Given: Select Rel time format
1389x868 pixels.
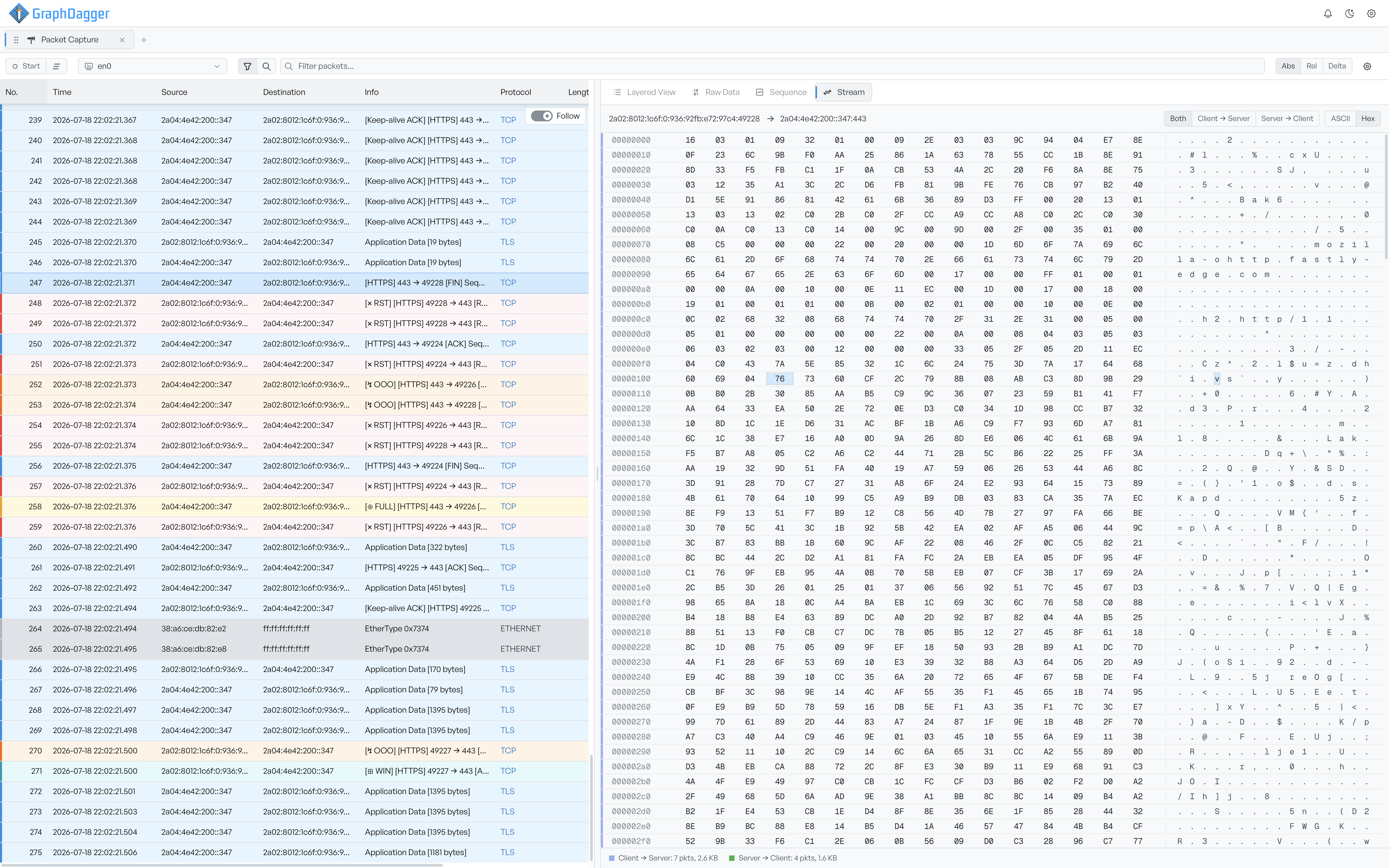Looking at the screenshot, I should pyautogui.click(x=1312, y=66).
